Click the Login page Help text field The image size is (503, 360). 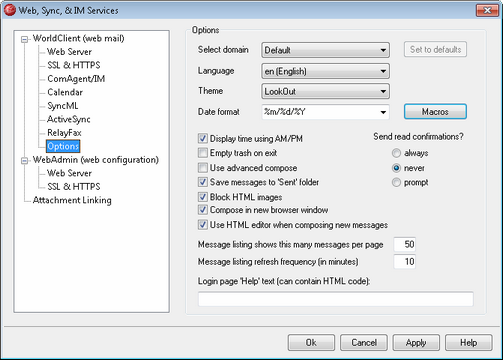(336, 299)
